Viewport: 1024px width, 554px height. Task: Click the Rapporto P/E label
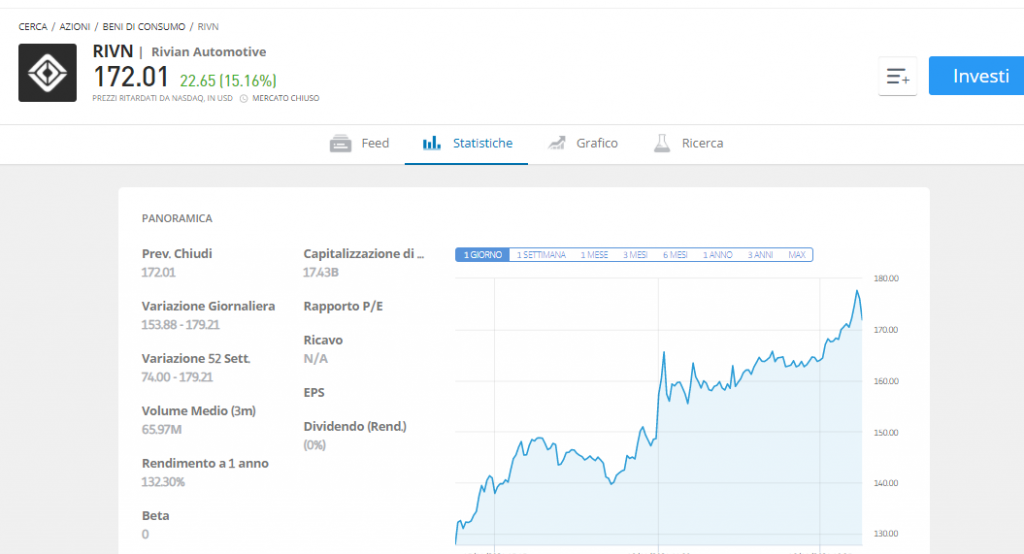(344, 306)
